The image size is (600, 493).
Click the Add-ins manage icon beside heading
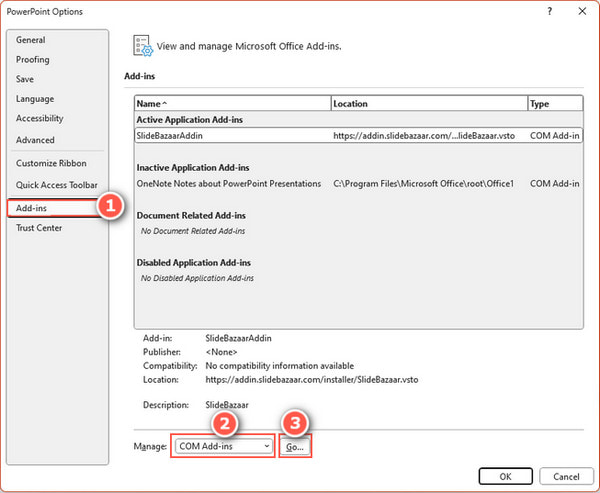[143, 46]
